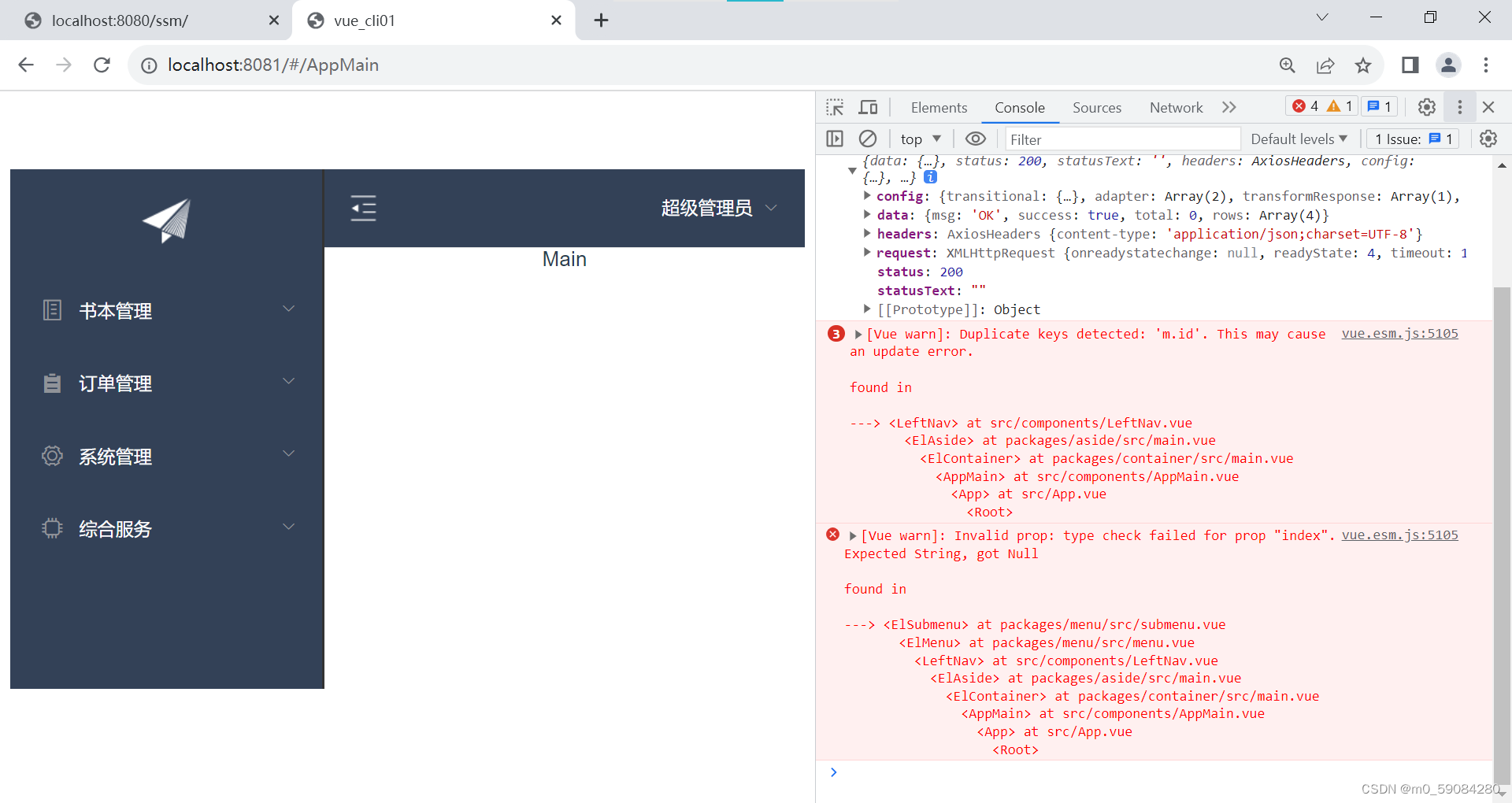
Task: Toggle the device emulation toolbar in DevTools
Action: (867, 107)
